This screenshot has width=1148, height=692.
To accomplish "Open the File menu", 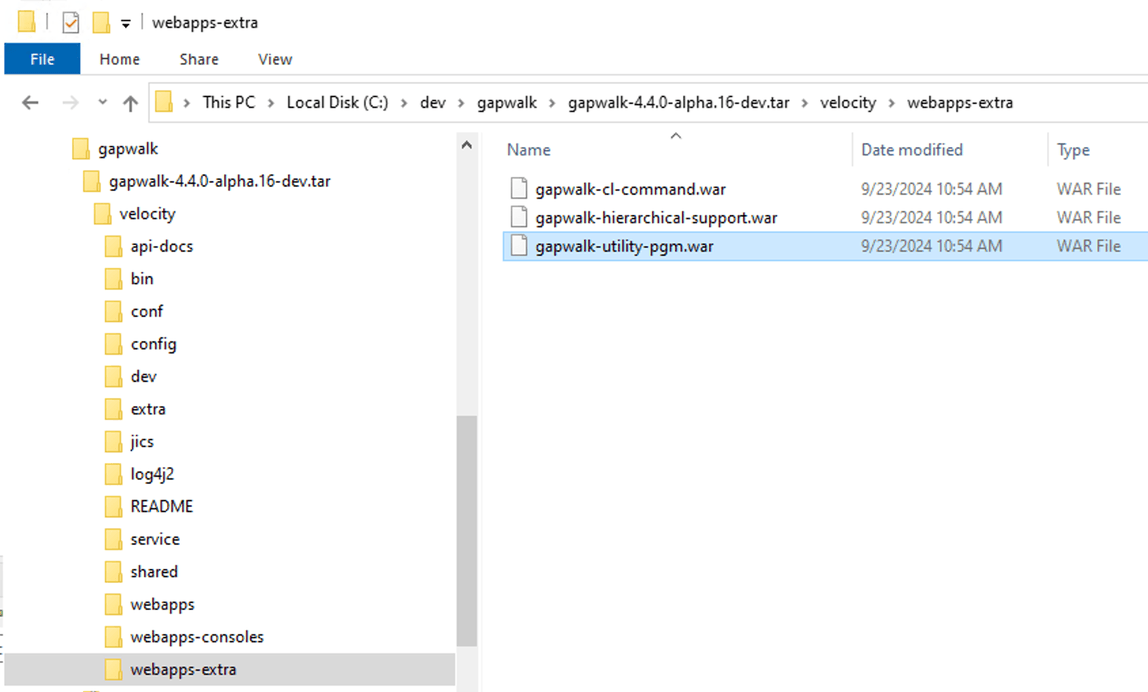I will tap(41, 59).
